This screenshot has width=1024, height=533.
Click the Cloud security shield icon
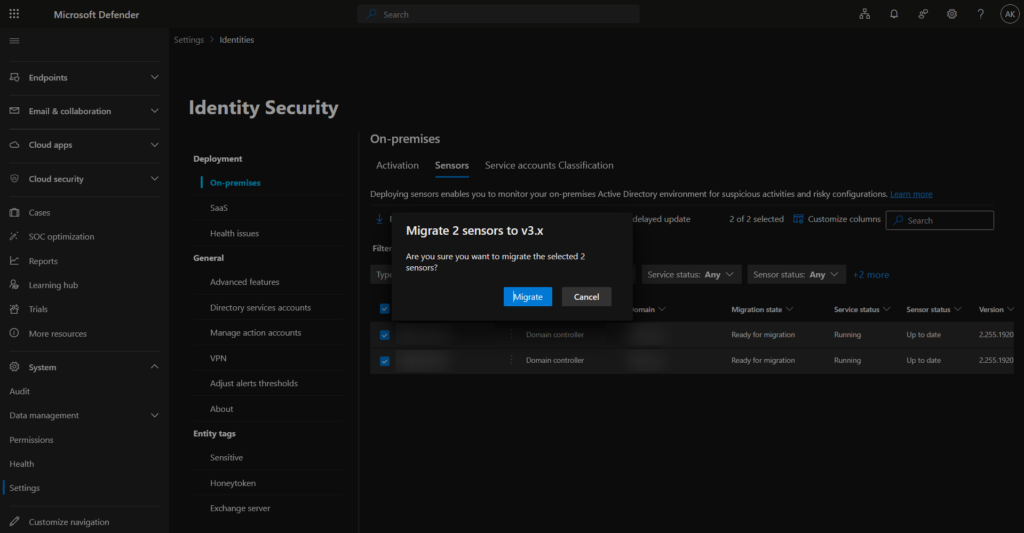click(14, 178)
